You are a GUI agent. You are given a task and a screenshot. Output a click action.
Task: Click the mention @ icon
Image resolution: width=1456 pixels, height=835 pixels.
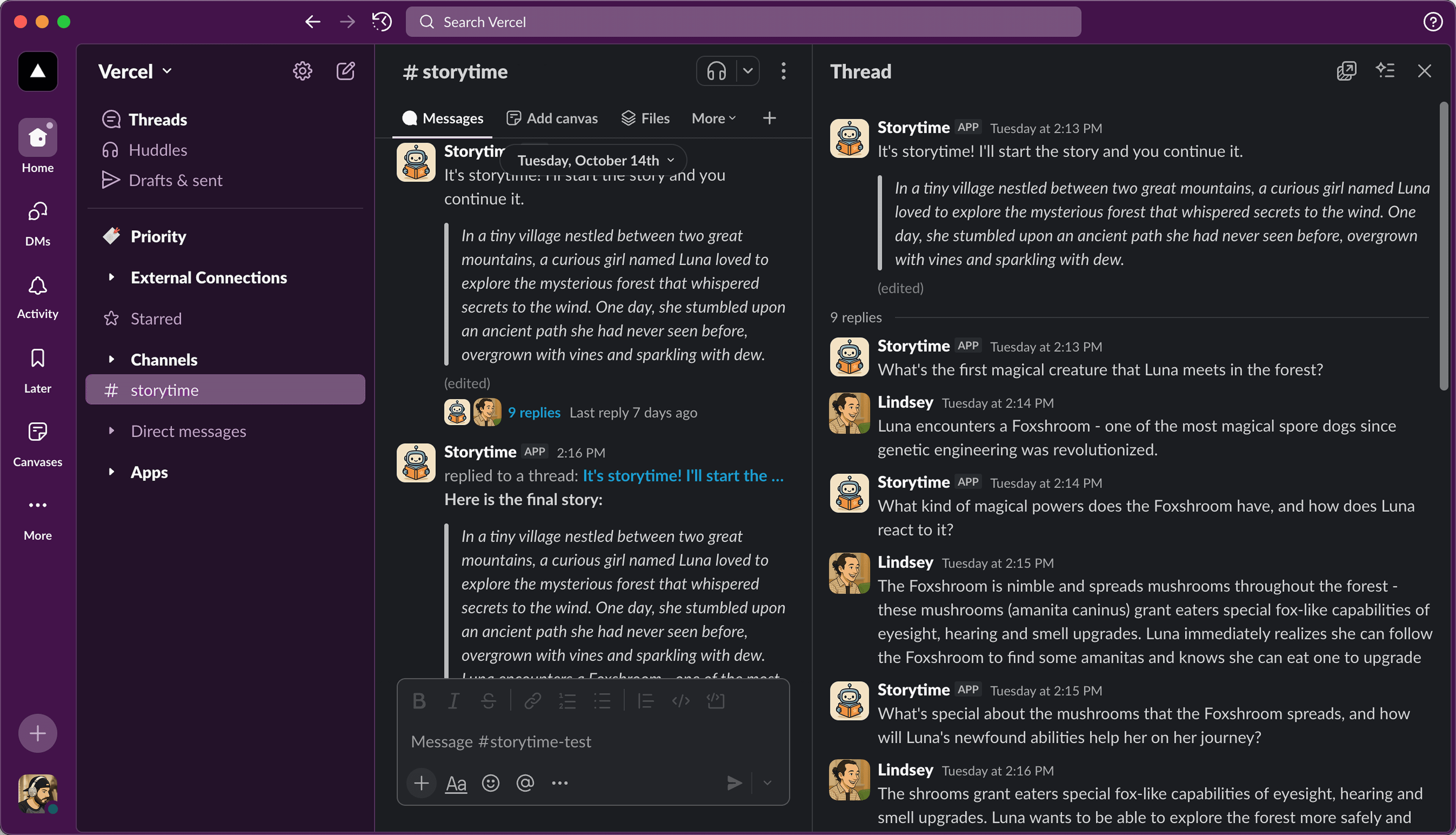(525, 783)
